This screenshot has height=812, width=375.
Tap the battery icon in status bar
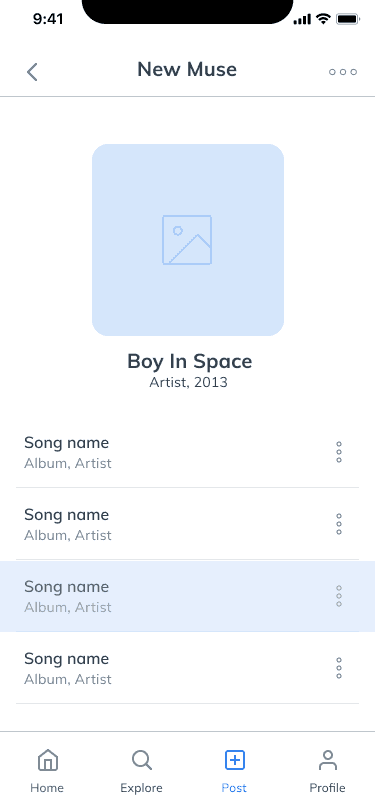(348, 19)
